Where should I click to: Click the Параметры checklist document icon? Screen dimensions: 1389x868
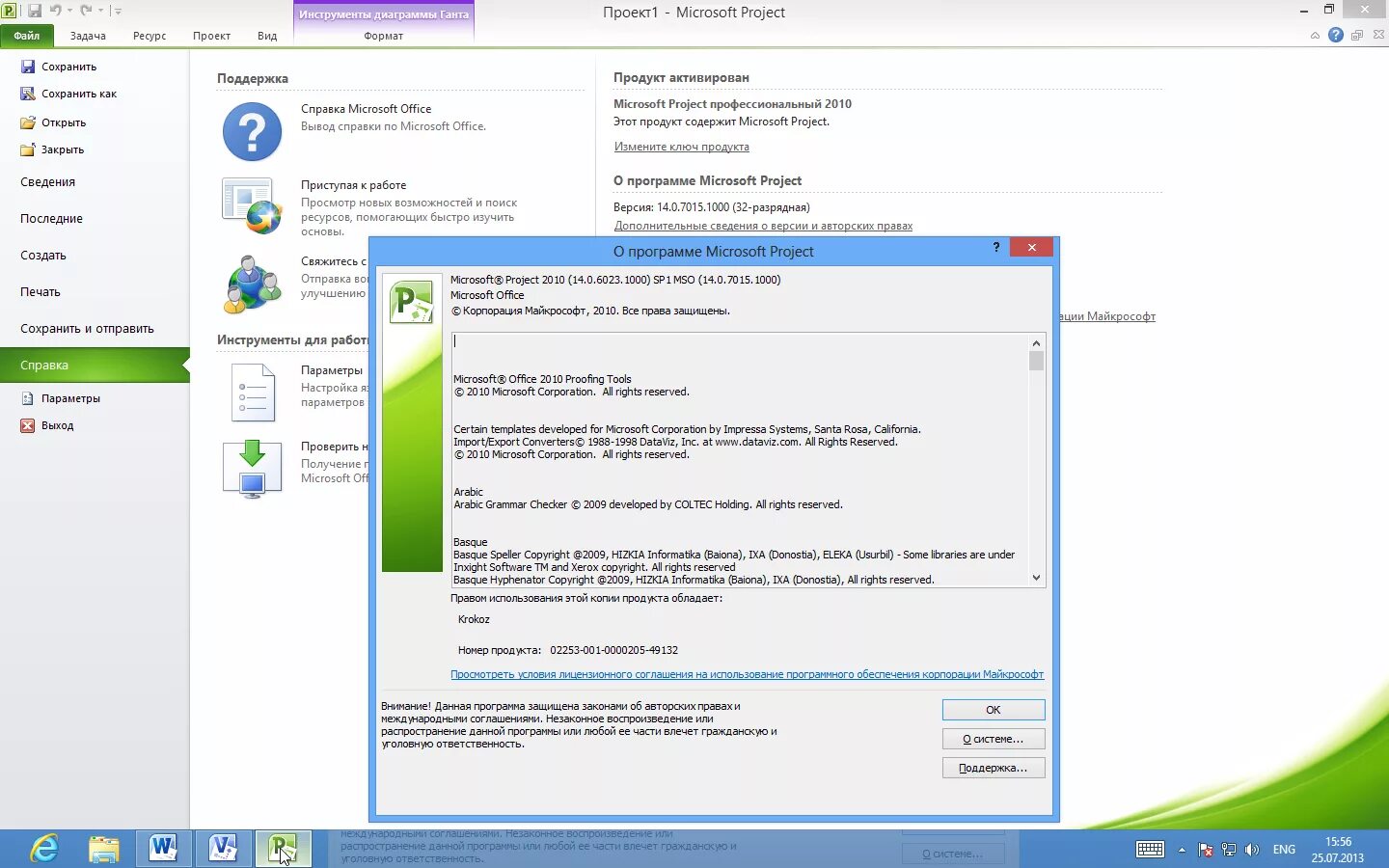(x=253, y=393)
